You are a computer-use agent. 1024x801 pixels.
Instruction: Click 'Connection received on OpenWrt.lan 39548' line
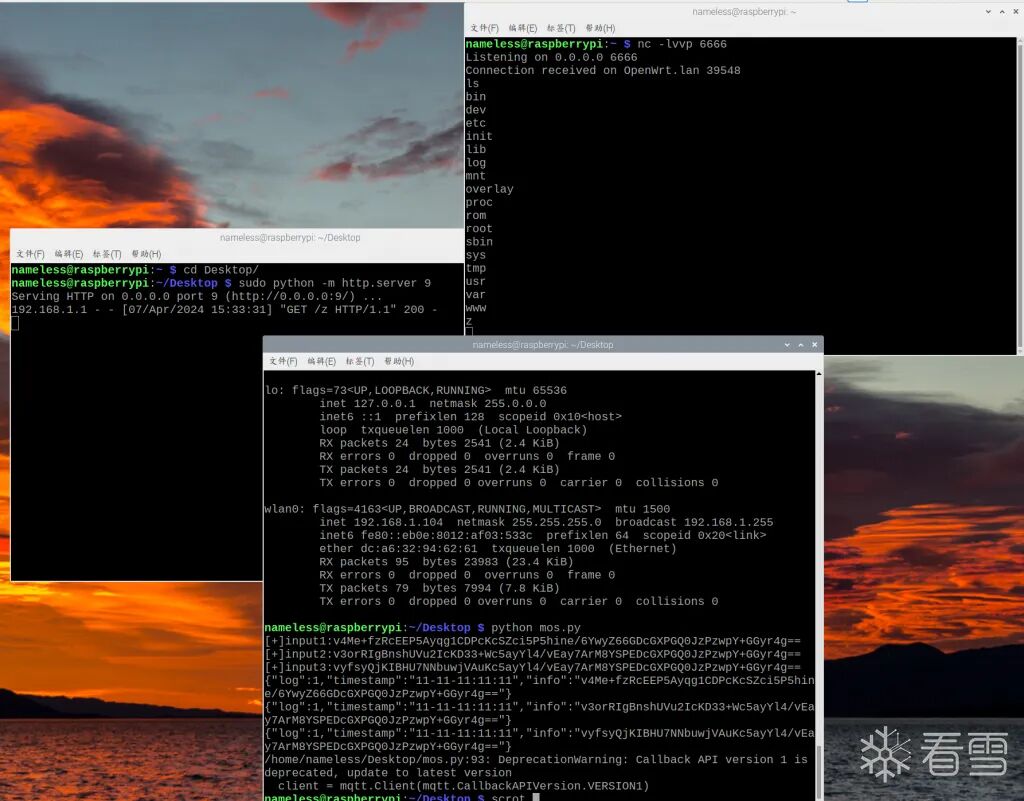(x=603, y=71)
